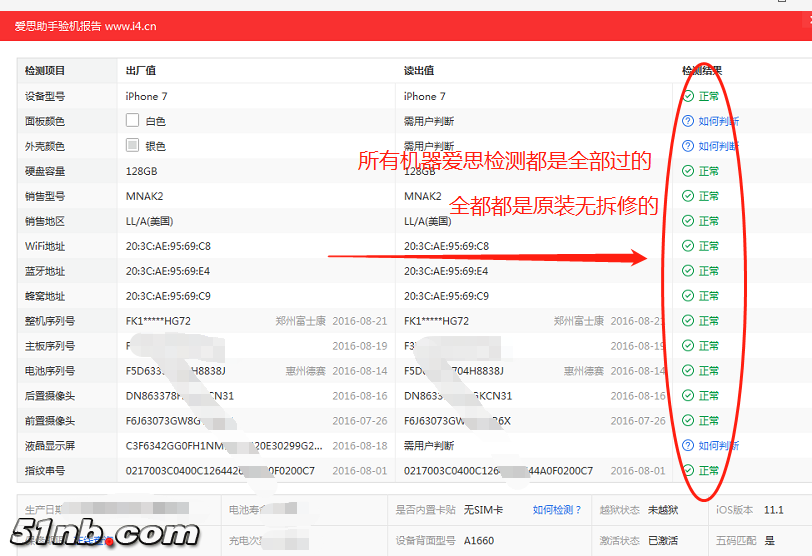Click green check icon in 硬盘容量 row
The image size is (812, 556).
pyautogui.click(x=688, y=171)
